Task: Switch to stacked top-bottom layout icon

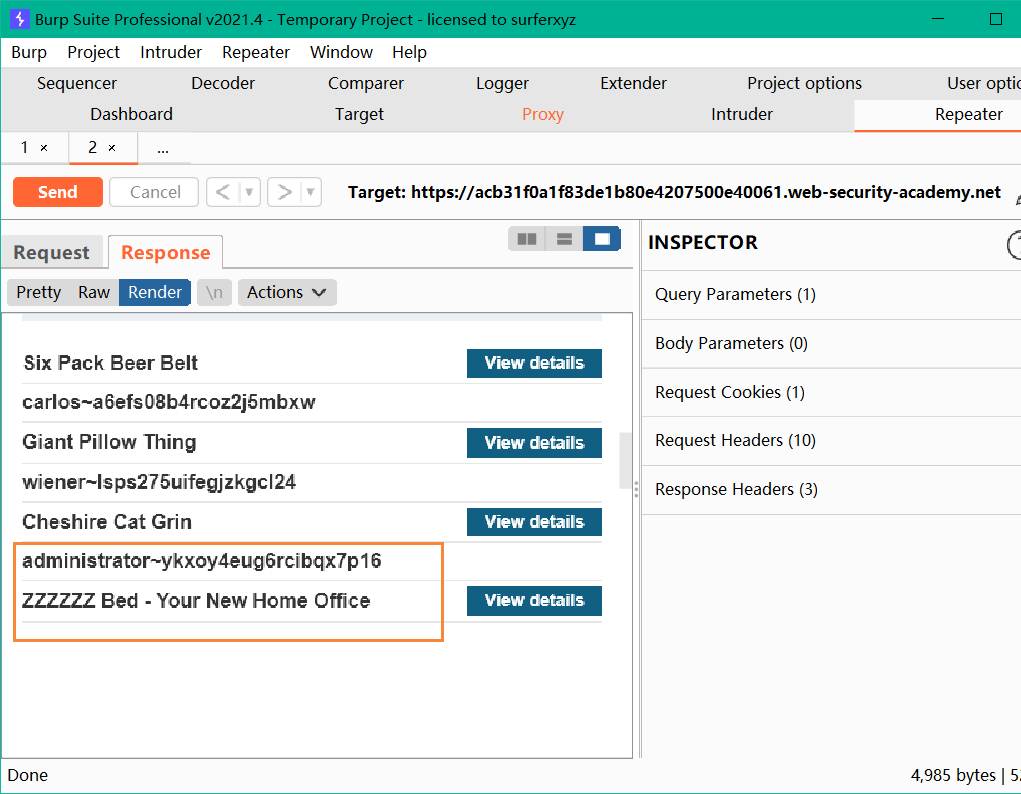Action: point(565,239)
